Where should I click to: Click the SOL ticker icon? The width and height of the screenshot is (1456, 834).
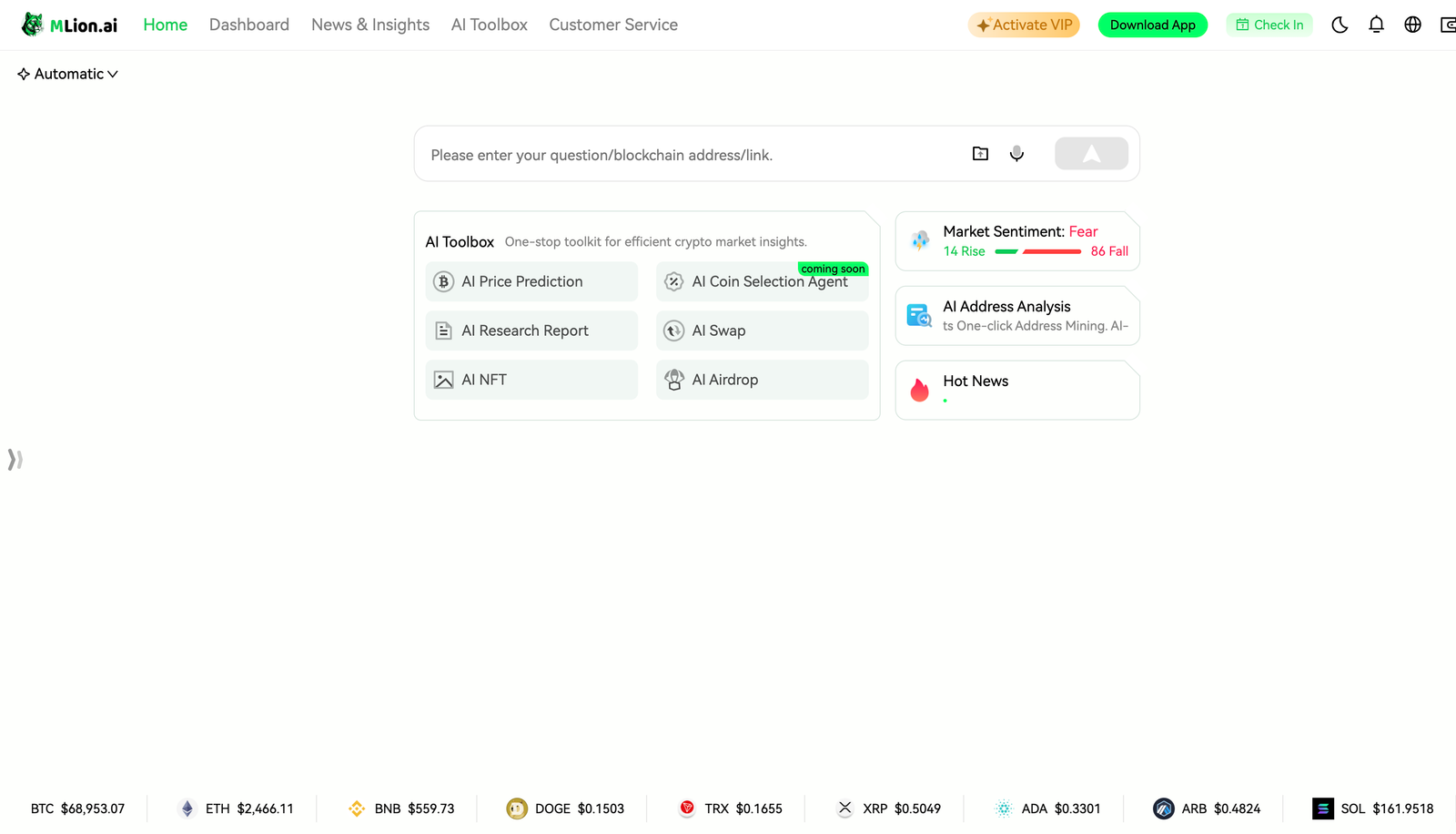point(1323,809)
